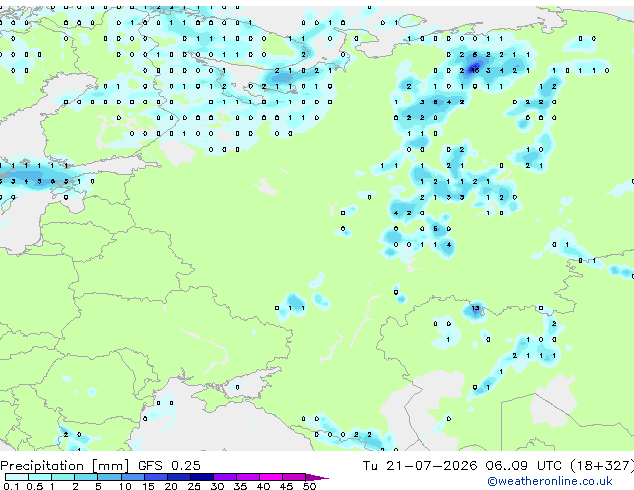Click the "45" legend scale label
Screen dimensions: 634x490
[286, 486]
